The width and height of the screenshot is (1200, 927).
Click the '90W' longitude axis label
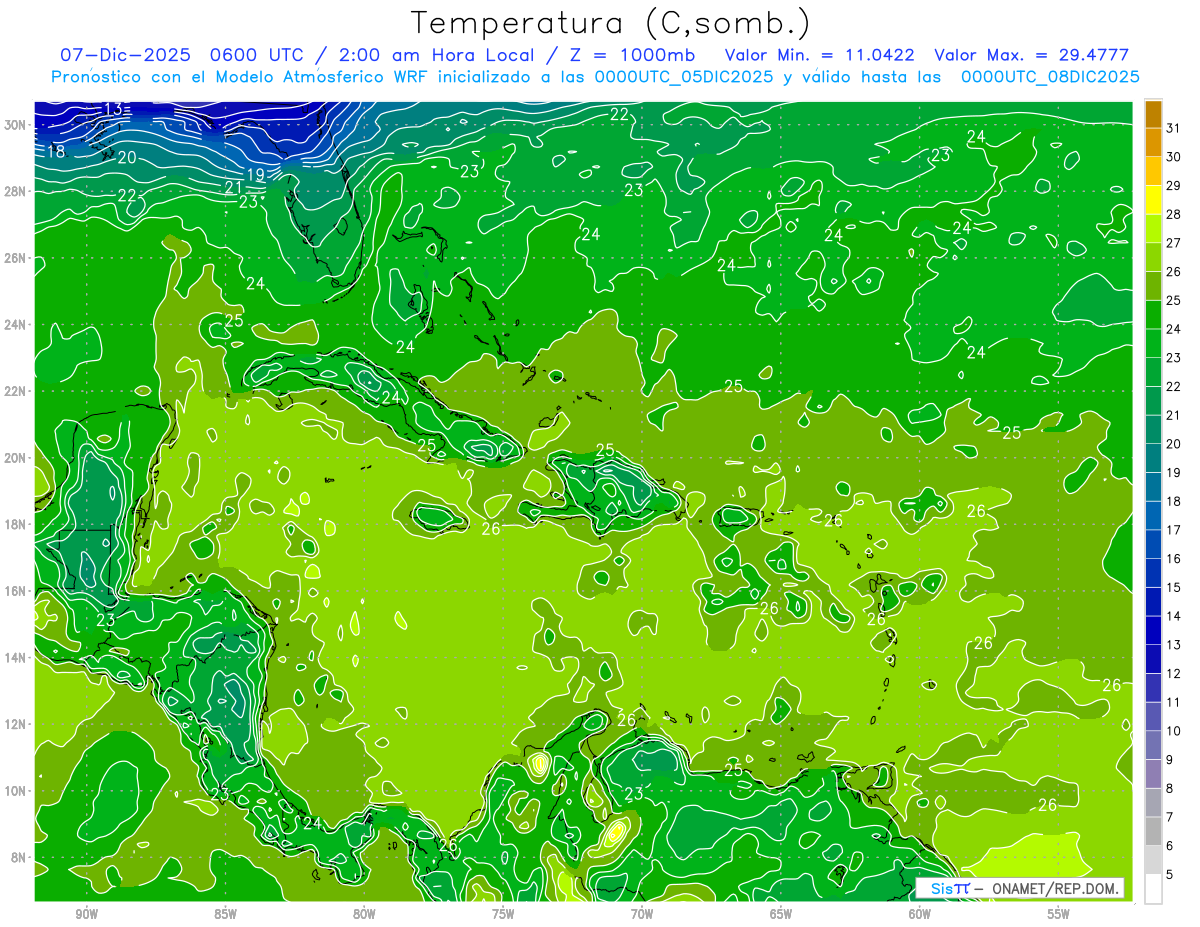point(86,914)
